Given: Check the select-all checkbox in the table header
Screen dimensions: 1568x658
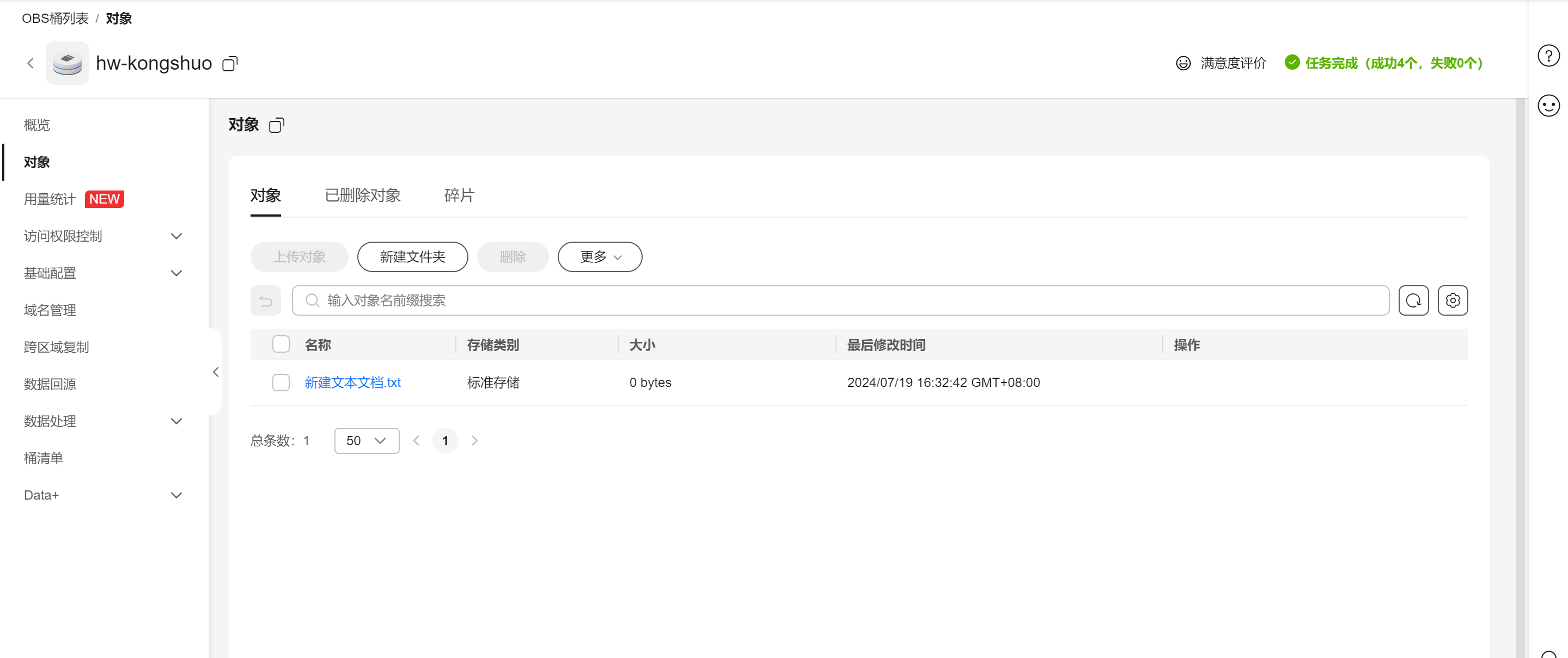Looking at the screenshot, I should click(x=280, y=345).
